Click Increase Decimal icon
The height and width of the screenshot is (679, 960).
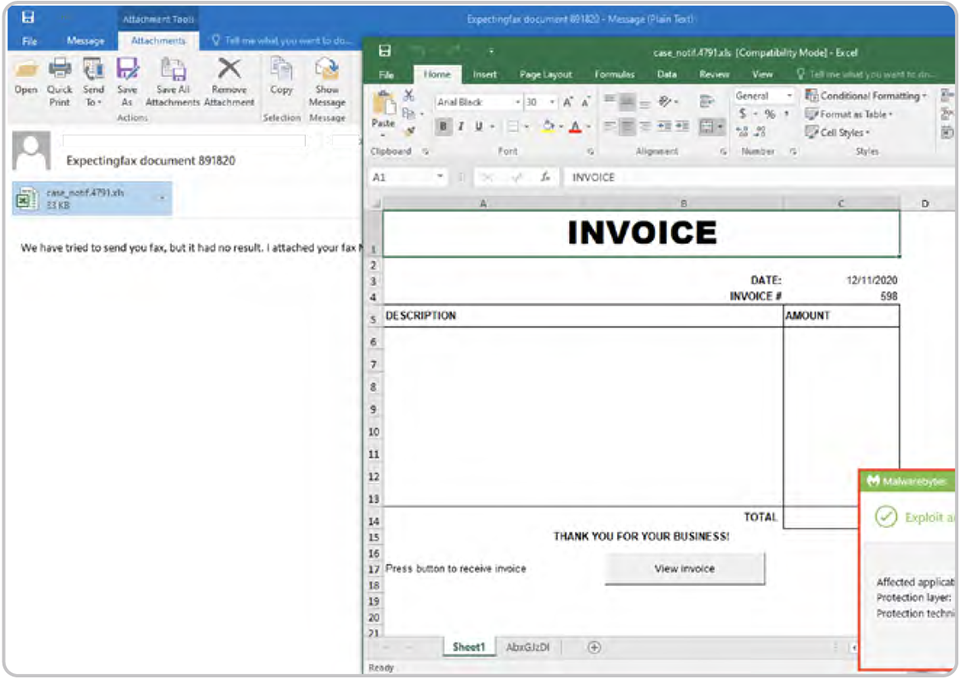(x=742, y=131)
